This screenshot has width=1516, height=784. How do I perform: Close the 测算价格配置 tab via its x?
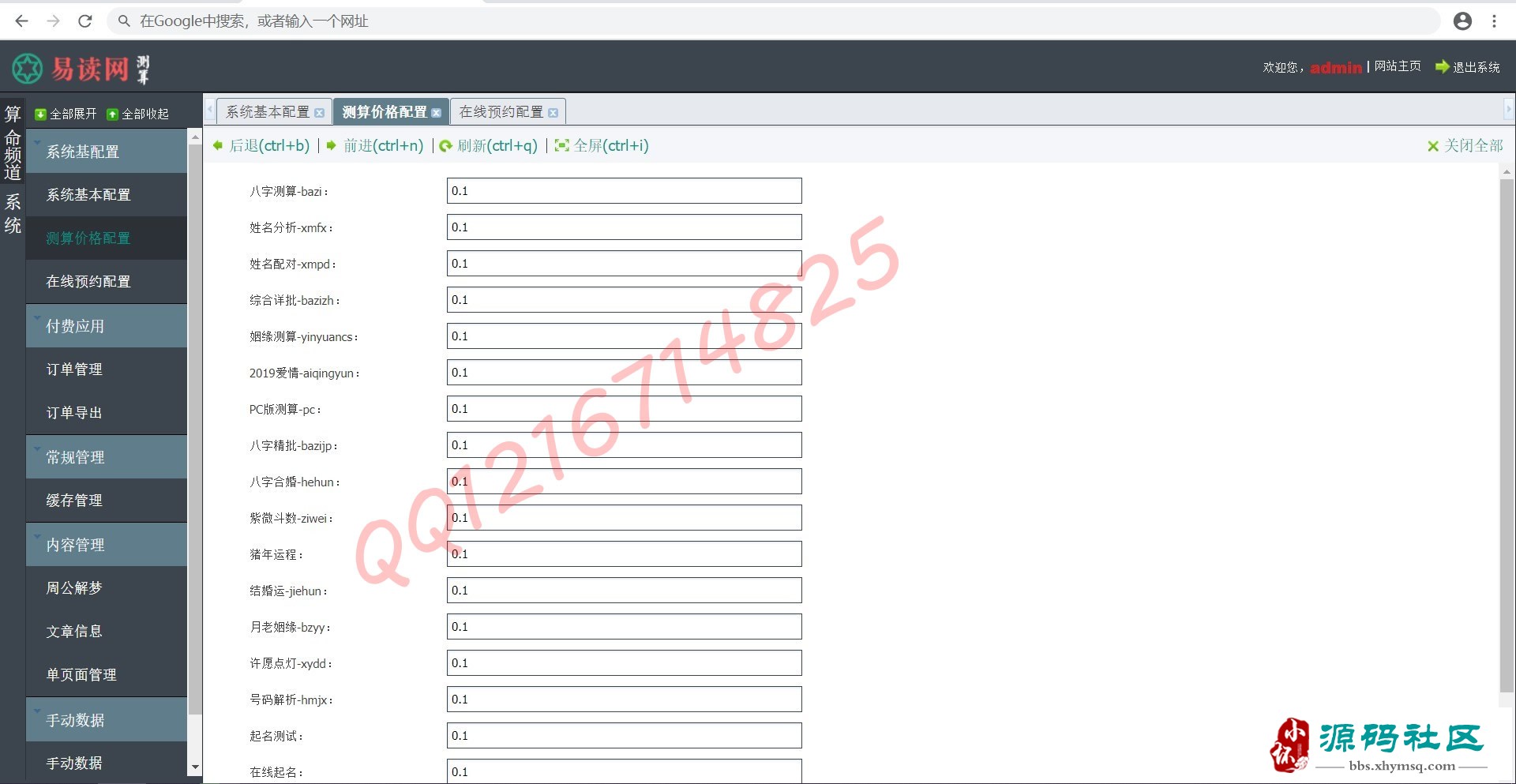[436, 113]
